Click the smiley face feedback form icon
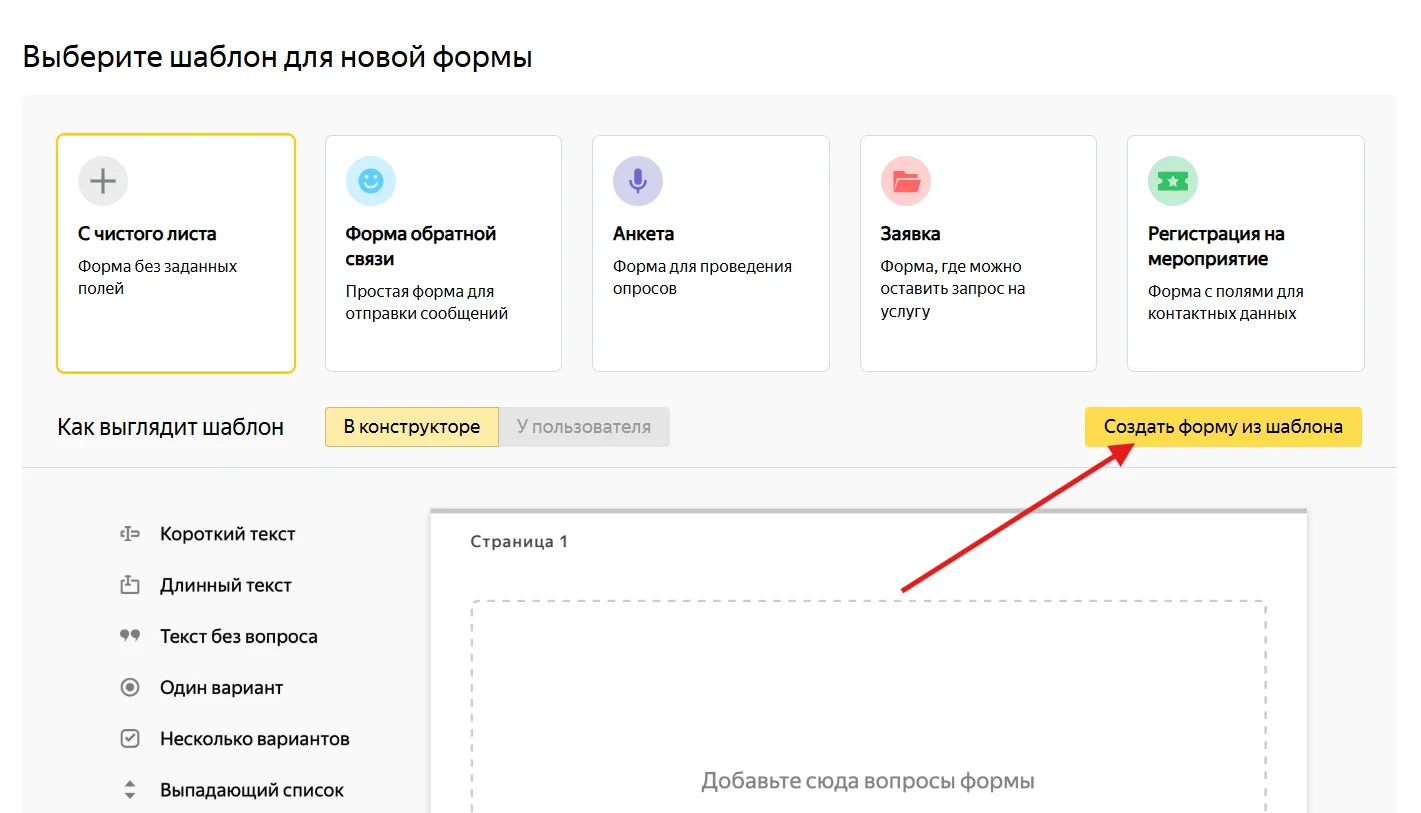Viewport: 1421px width, 813px height. click(371, 181)
